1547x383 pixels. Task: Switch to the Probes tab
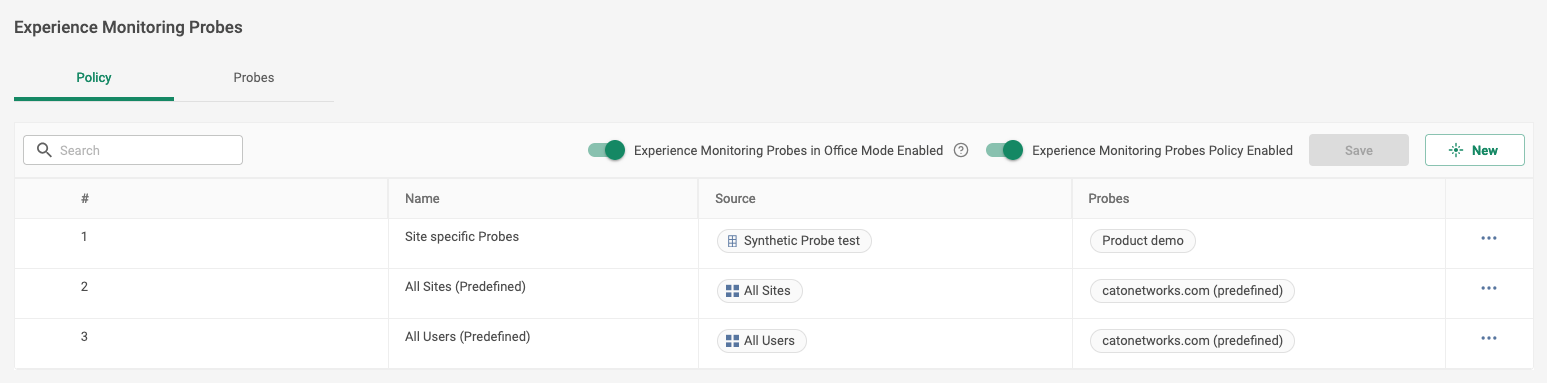(254, 77)
